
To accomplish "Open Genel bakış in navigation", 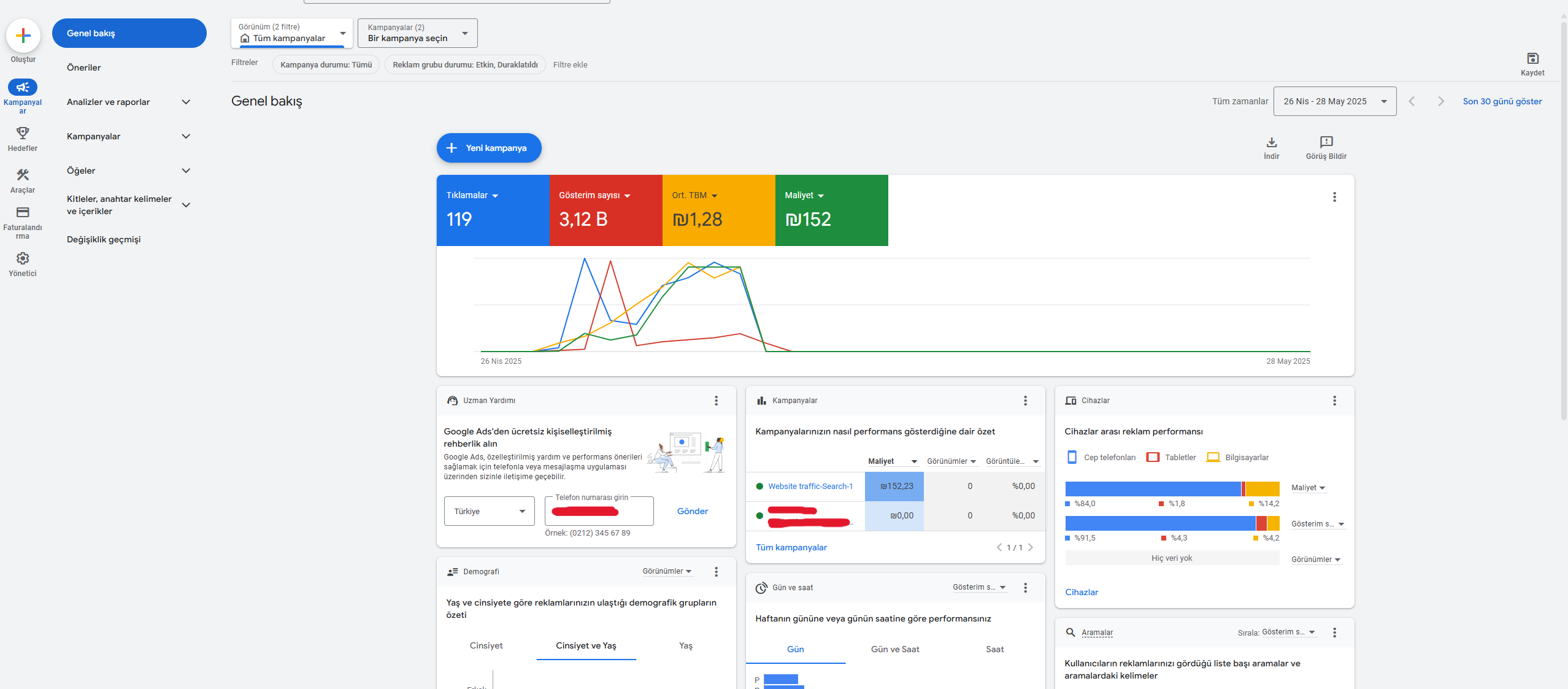I will pos(129,33).
